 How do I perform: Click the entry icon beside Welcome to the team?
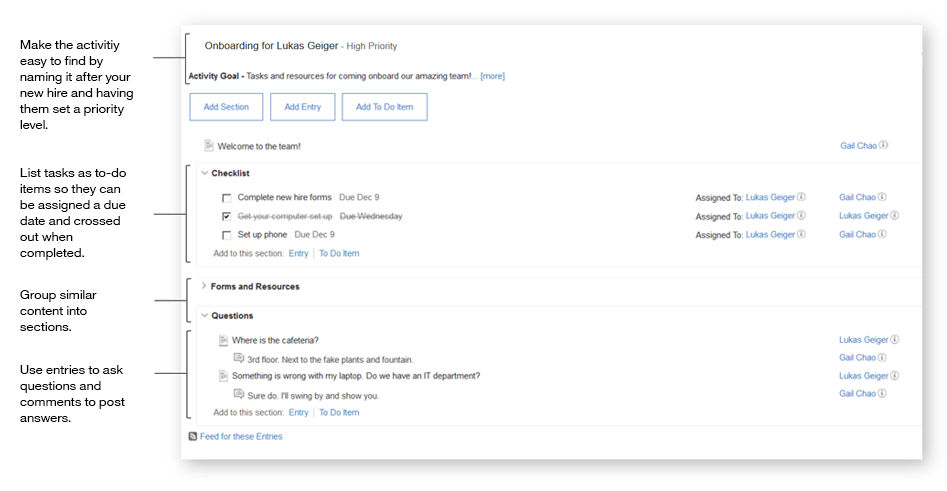pos(209,146)
